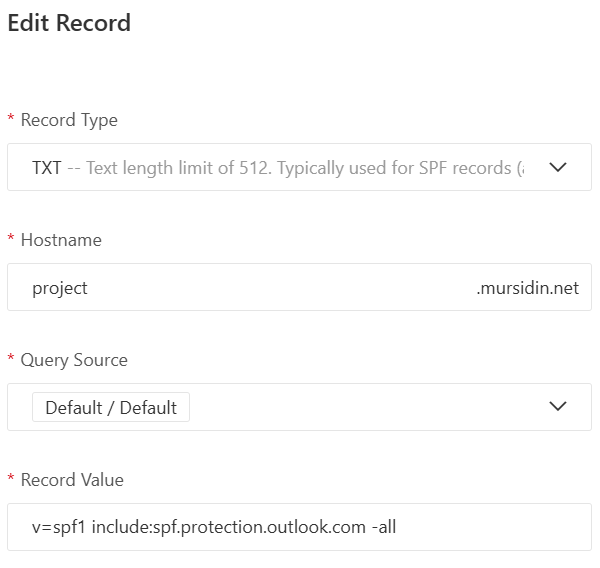This screenshot has height=568, width=600.
Task: Click the ".mursidin.net" domain suffix
Action: [527, 288]
